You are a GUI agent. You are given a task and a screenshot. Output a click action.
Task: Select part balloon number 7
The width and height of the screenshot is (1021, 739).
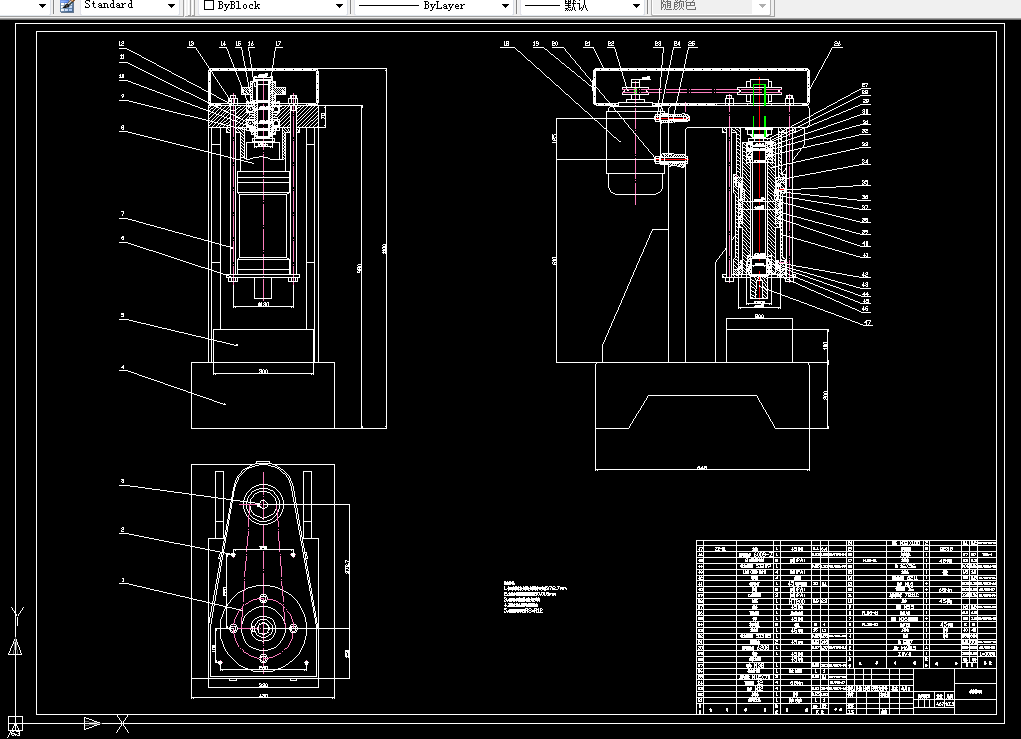click(x=122, y=214)
